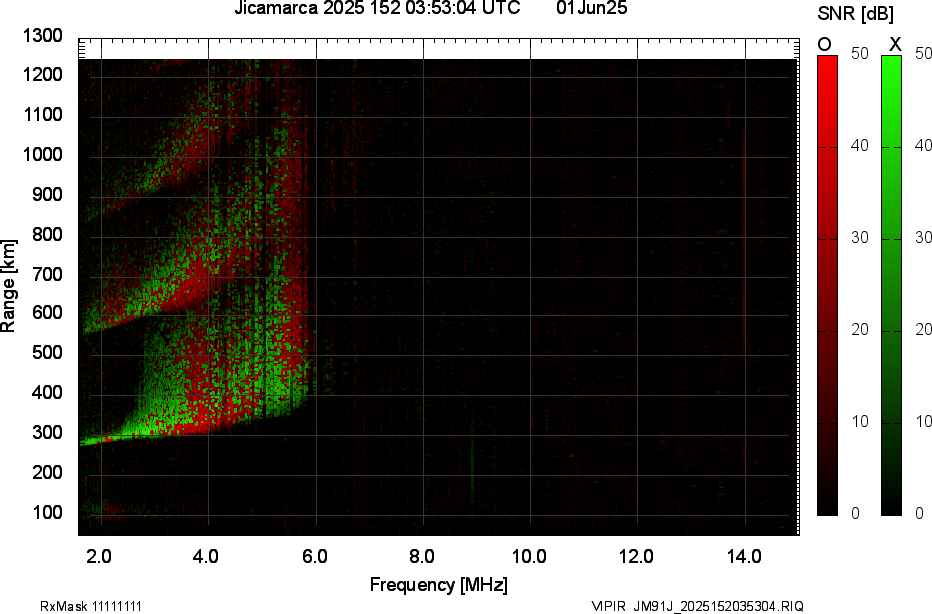Click the 14.0 frequency tick label
This screenshot has height=614, width=932.
click(x=744, y=556)
